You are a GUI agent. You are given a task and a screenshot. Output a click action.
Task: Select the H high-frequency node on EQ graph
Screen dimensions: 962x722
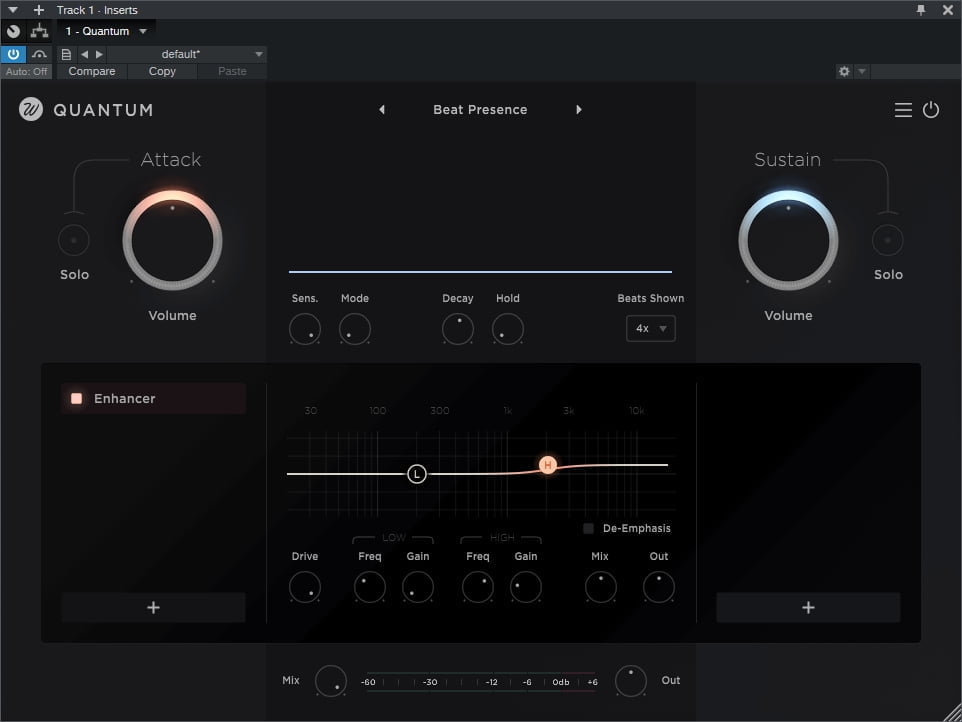tap(547, 465)
